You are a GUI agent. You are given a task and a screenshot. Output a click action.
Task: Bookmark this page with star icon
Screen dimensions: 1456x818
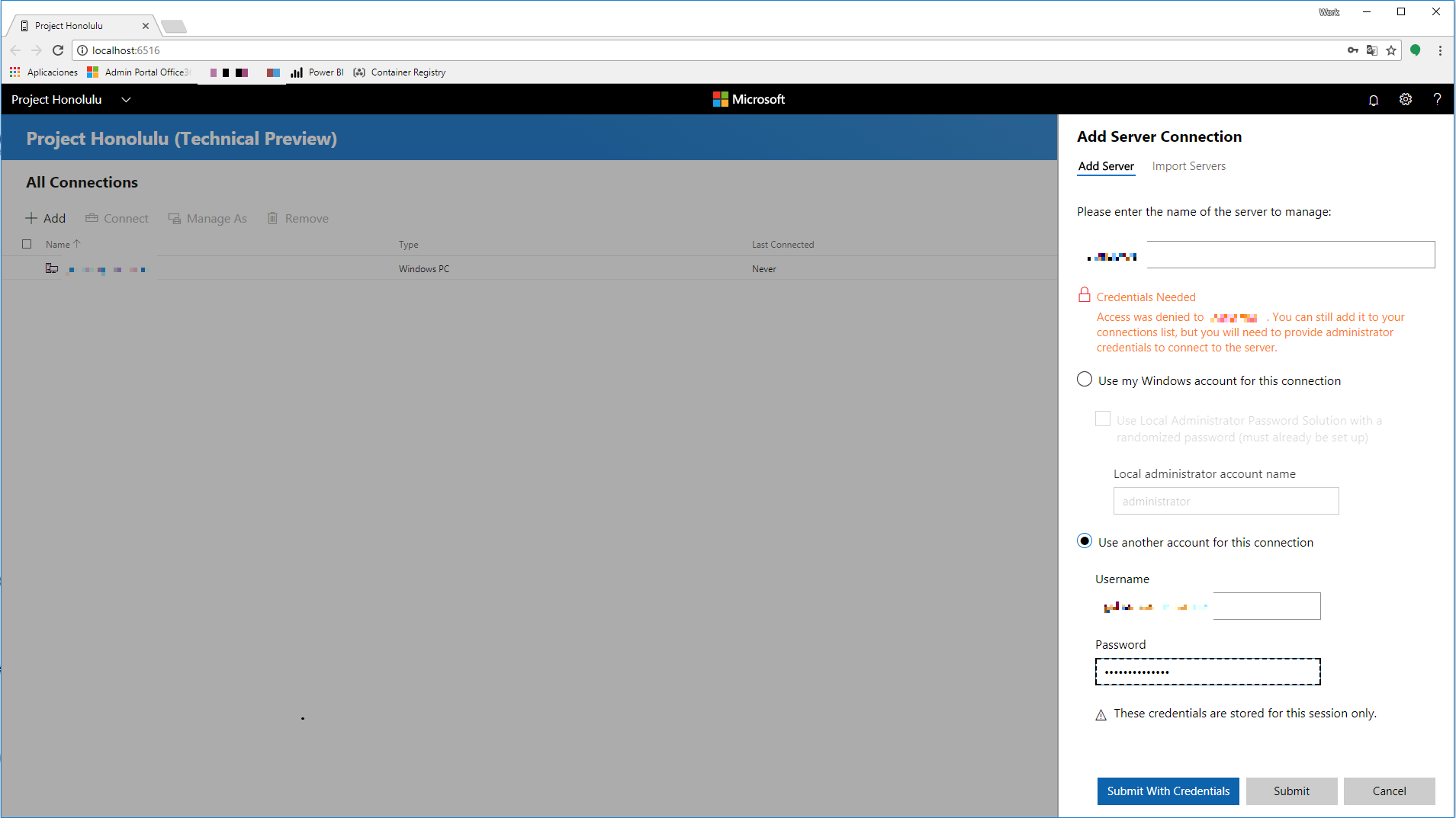coord(1391,50)
